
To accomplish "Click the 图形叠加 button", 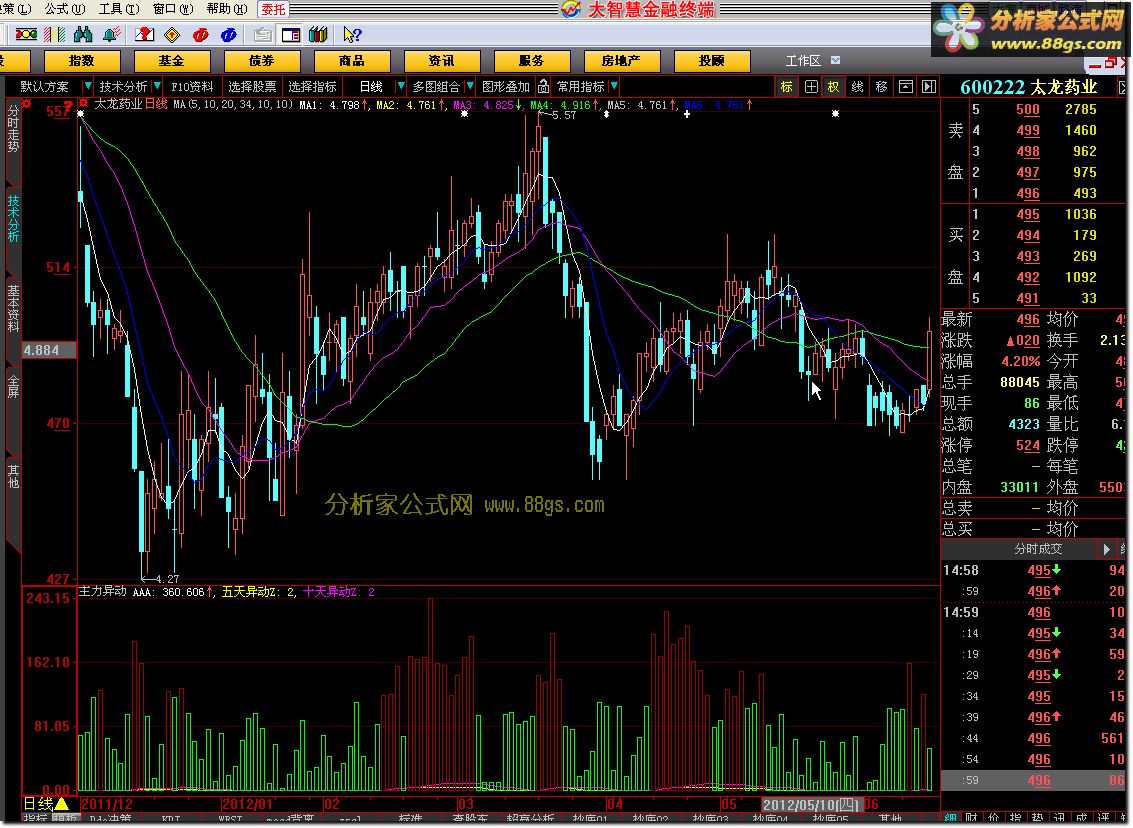I will (x=506, y=87).
